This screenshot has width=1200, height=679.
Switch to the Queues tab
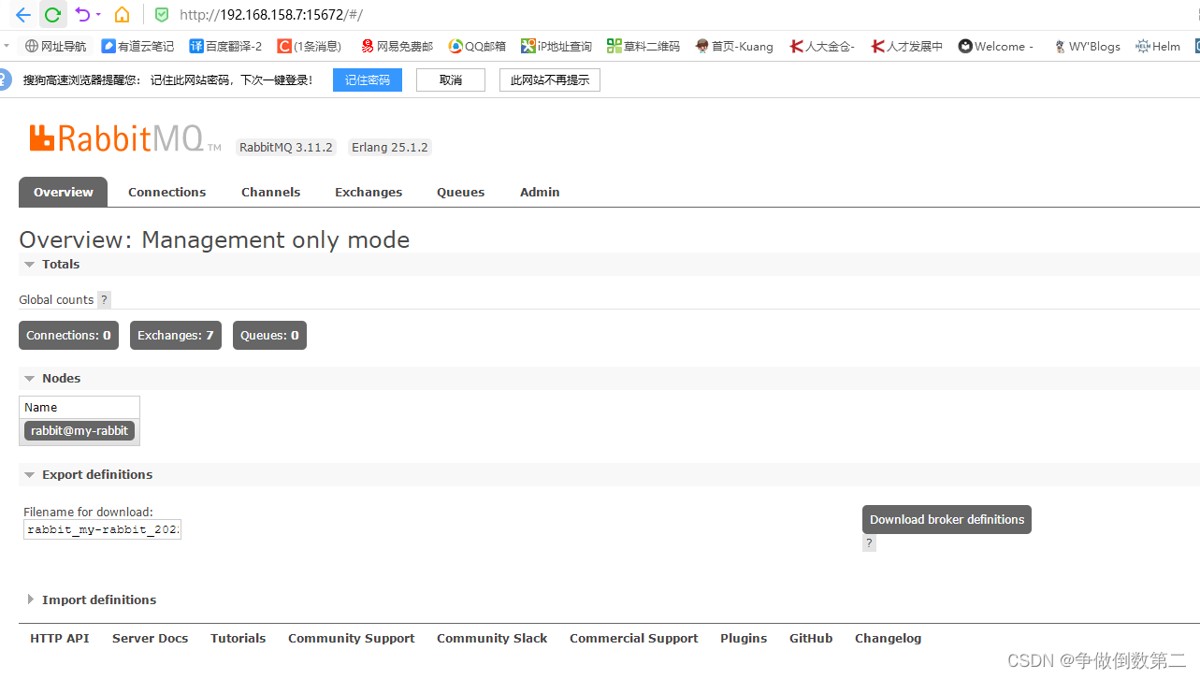point(461,192)
